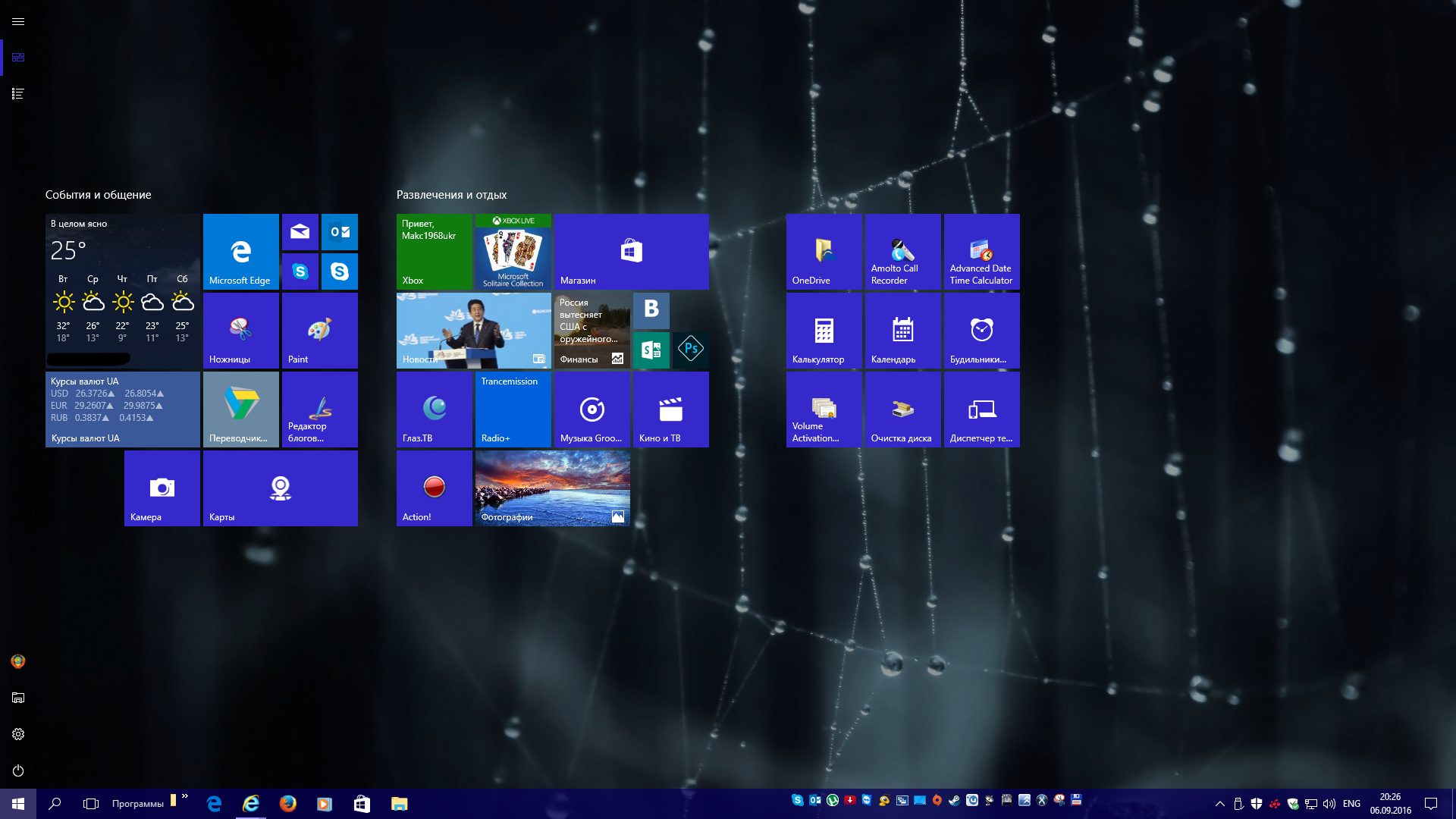Open Очистка диска tile
Viewport: 1456px width, 819px height.
tap(902, 409)
